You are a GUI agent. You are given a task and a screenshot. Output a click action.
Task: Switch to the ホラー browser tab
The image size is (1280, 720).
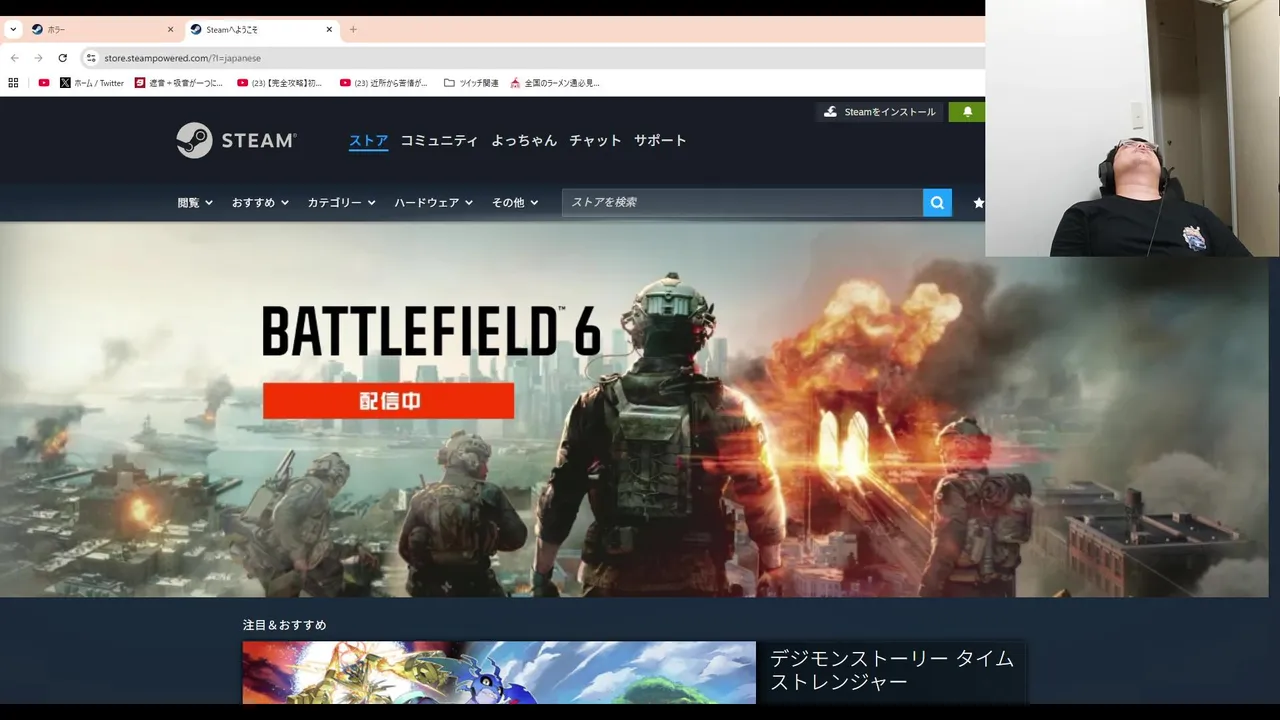(102, 29)
